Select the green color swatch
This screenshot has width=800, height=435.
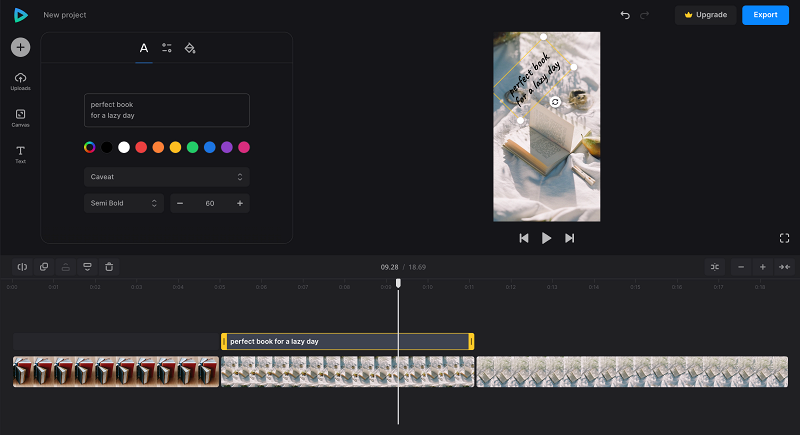coord(192,147)
